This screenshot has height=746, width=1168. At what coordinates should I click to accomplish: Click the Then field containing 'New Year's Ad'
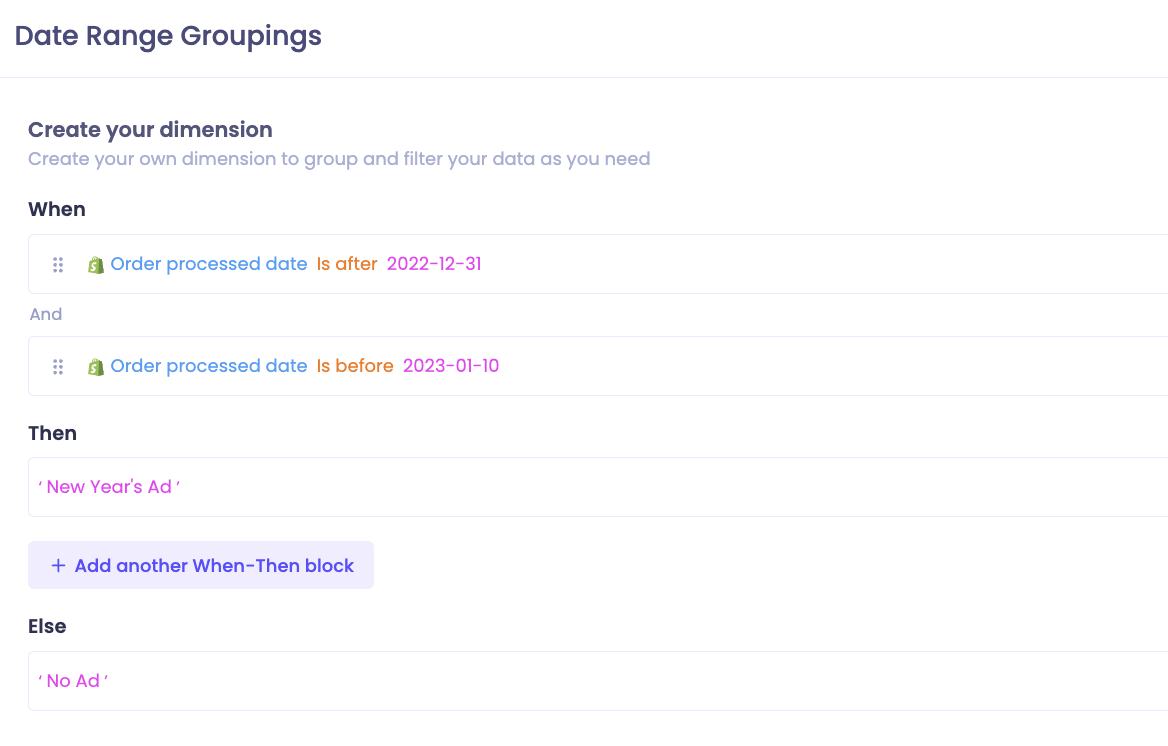click(598, 487)
